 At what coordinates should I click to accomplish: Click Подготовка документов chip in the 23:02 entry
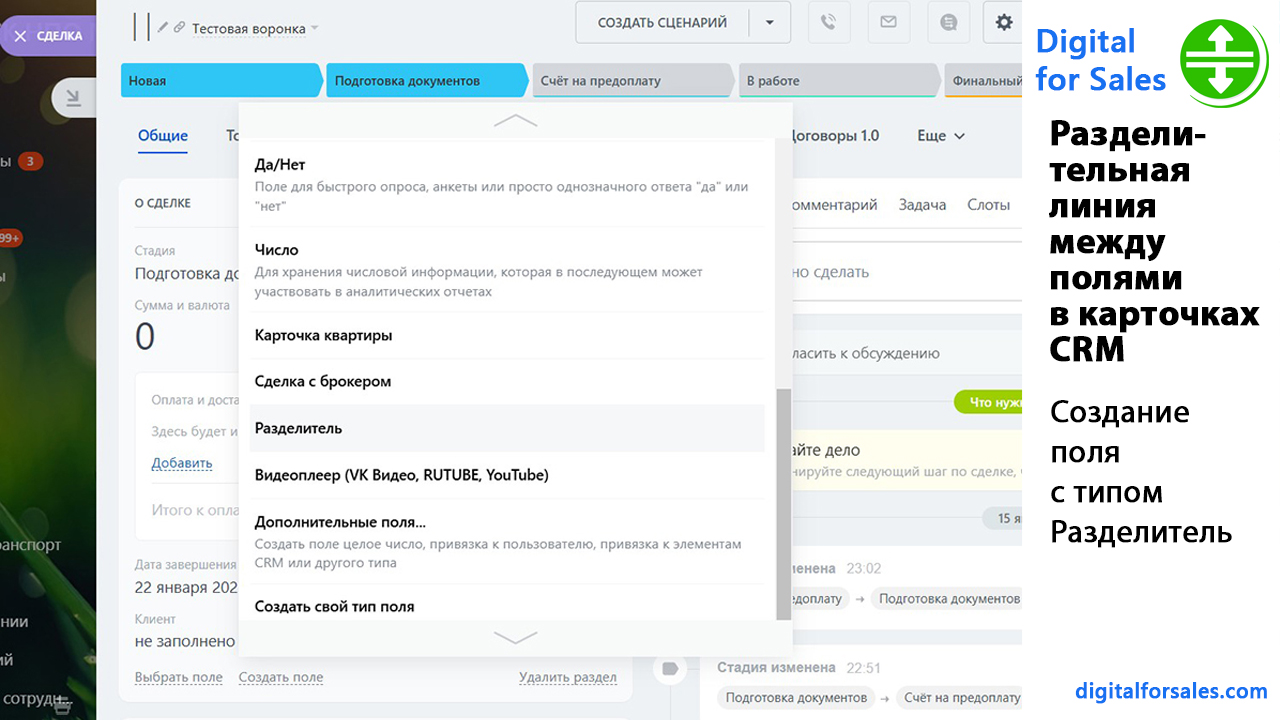click(946, 598)
